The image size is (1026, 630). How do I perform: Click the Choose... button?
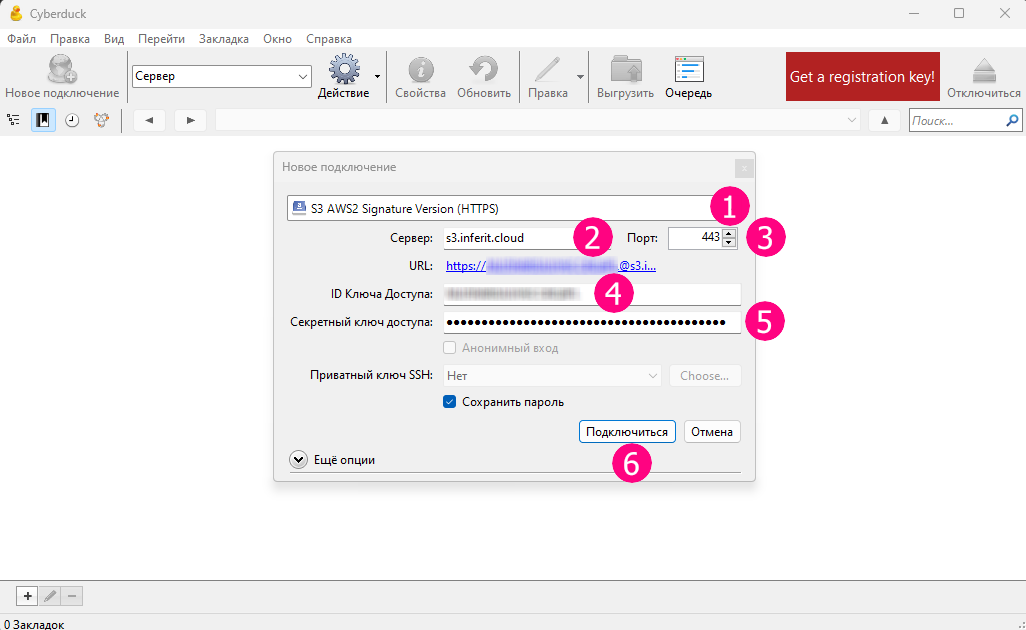click(705, 376)
